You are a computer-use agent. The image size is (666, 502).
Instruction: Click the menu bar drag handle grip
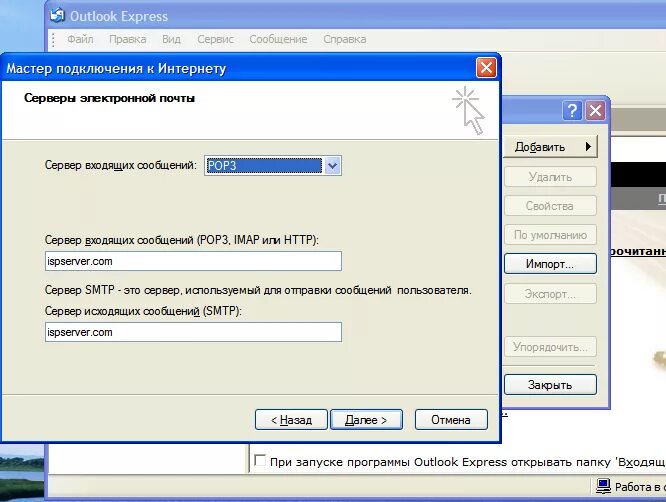point(53,39)
